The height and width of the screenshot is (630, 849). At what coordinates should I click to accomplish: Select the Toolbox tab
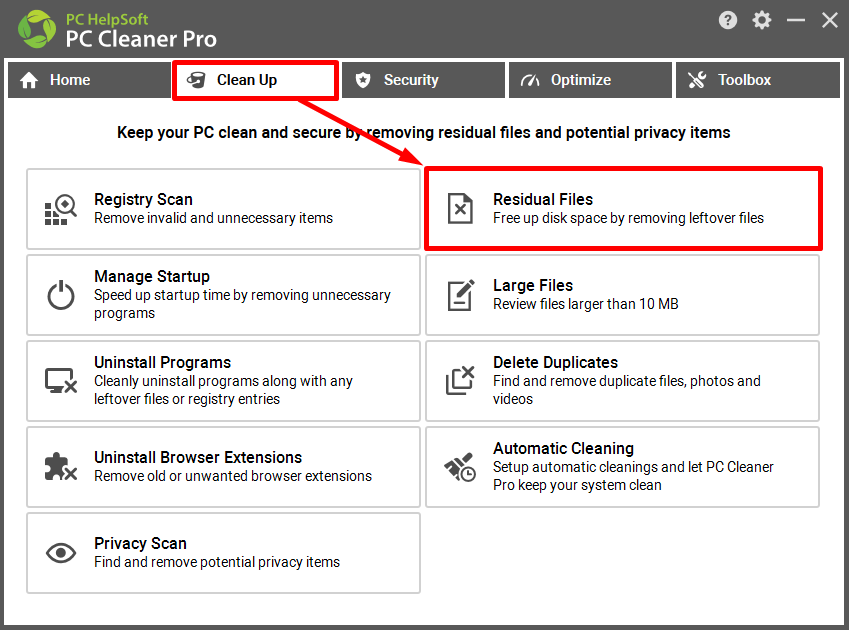[x=757, y=80]
